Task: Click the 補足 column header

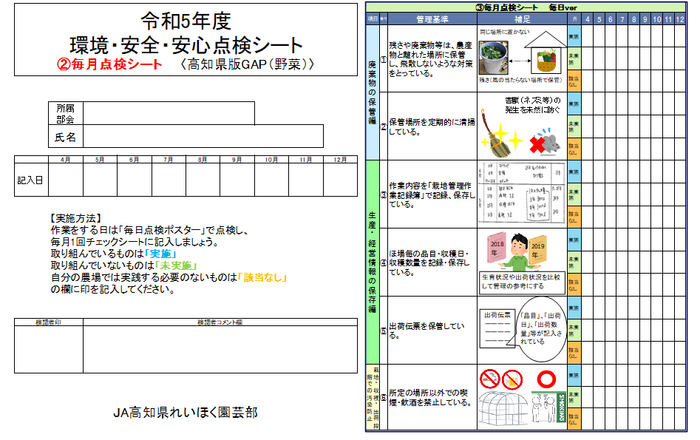Action: [x=522, y=19]
